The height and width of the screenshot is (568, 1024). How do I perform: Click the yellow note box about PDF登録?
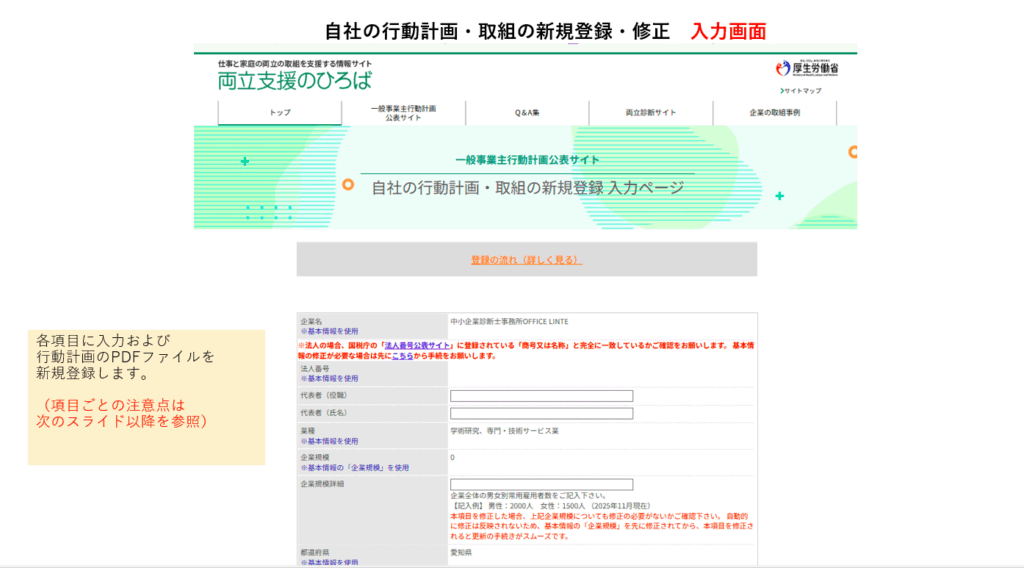coord(146,397)
